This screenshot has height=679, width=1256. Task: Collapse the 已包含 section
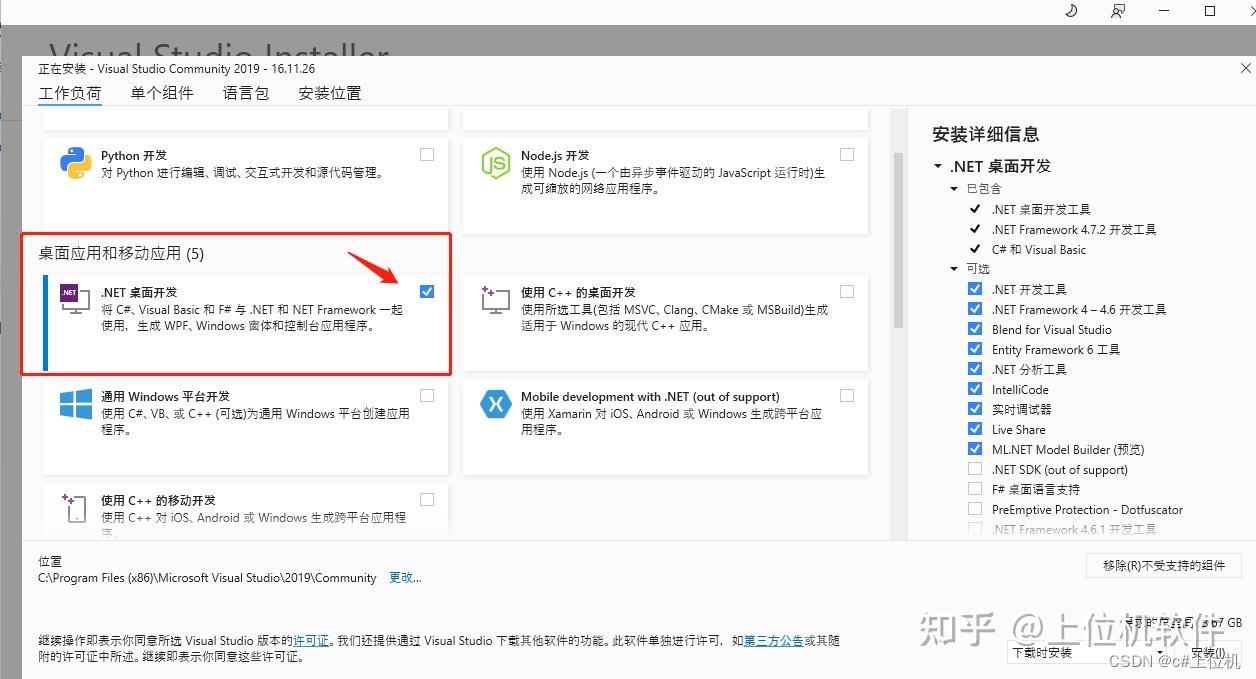tap(953, 188)
